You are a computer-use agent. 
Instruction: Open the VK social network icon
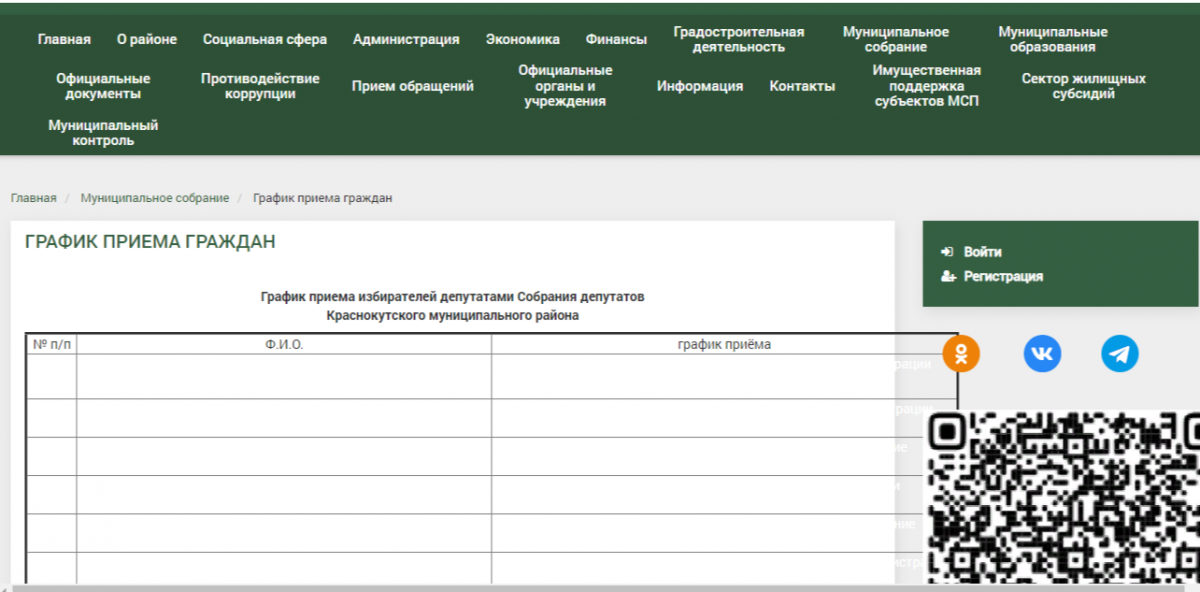(x=1042, y=354)
